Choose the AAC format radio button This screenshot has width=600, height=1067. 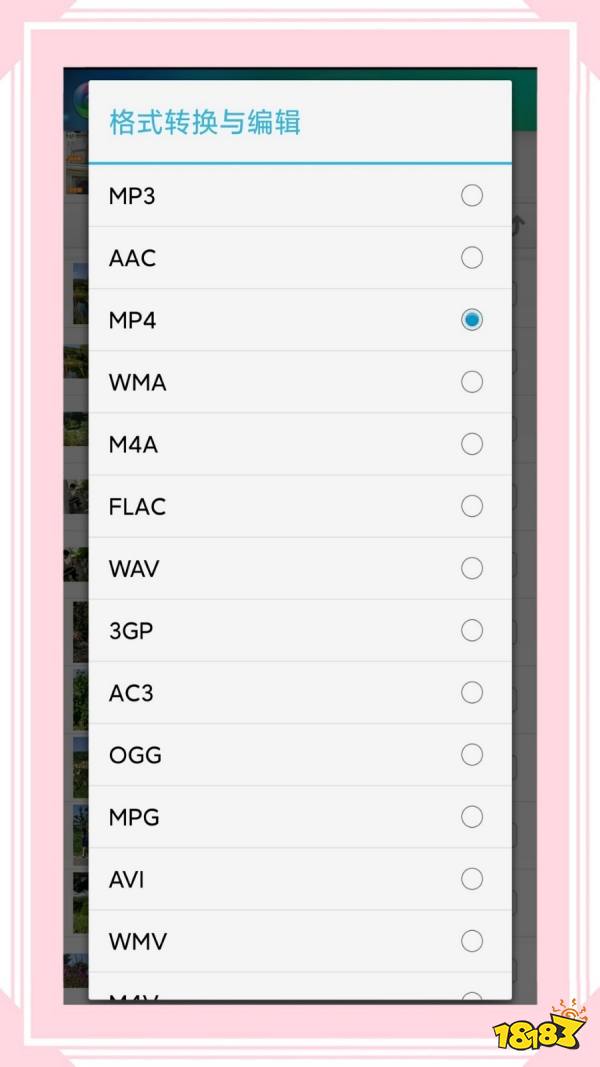pos(472,258)
